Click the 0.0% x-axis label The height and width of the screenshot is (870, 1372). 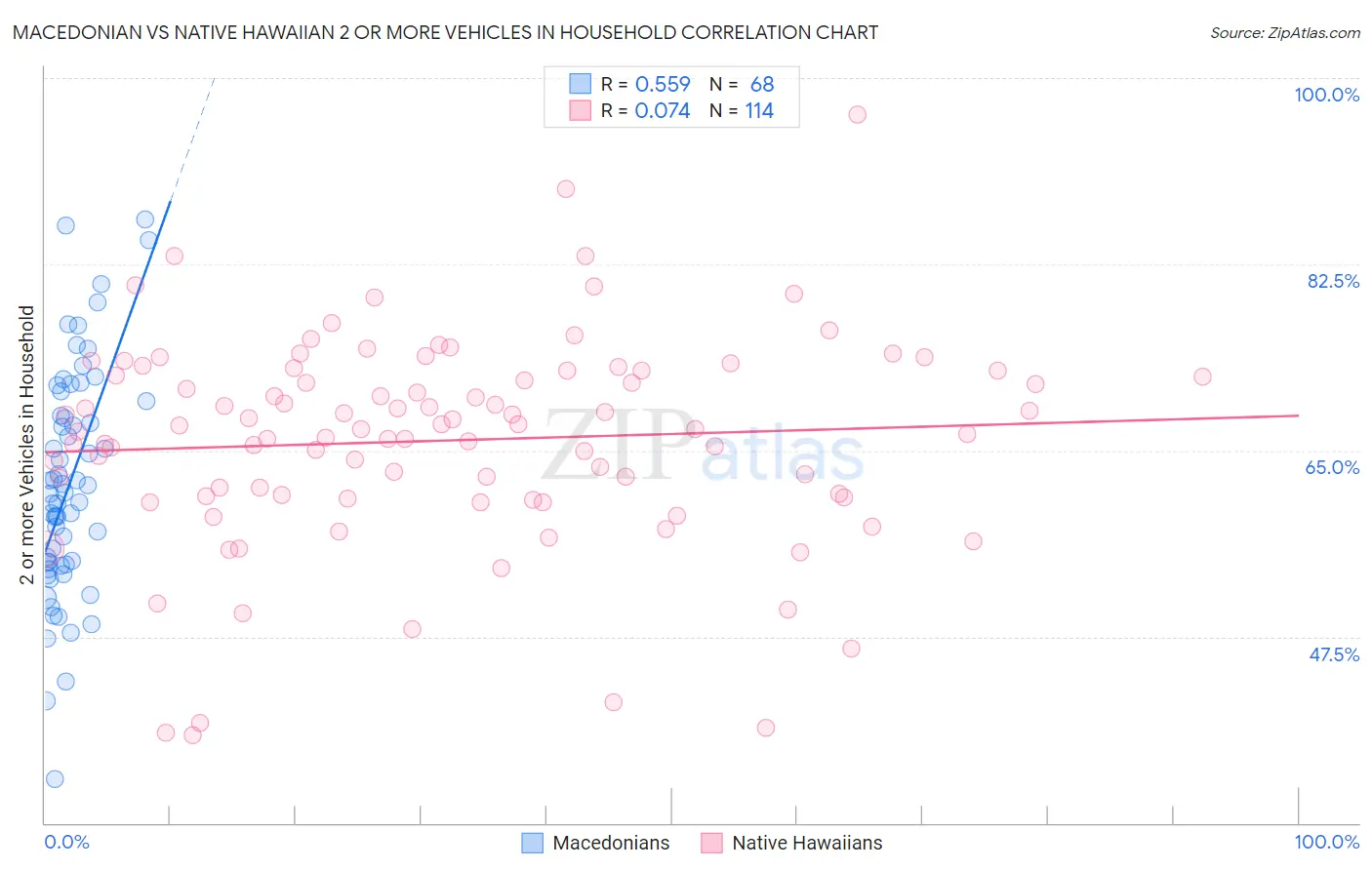66,842
